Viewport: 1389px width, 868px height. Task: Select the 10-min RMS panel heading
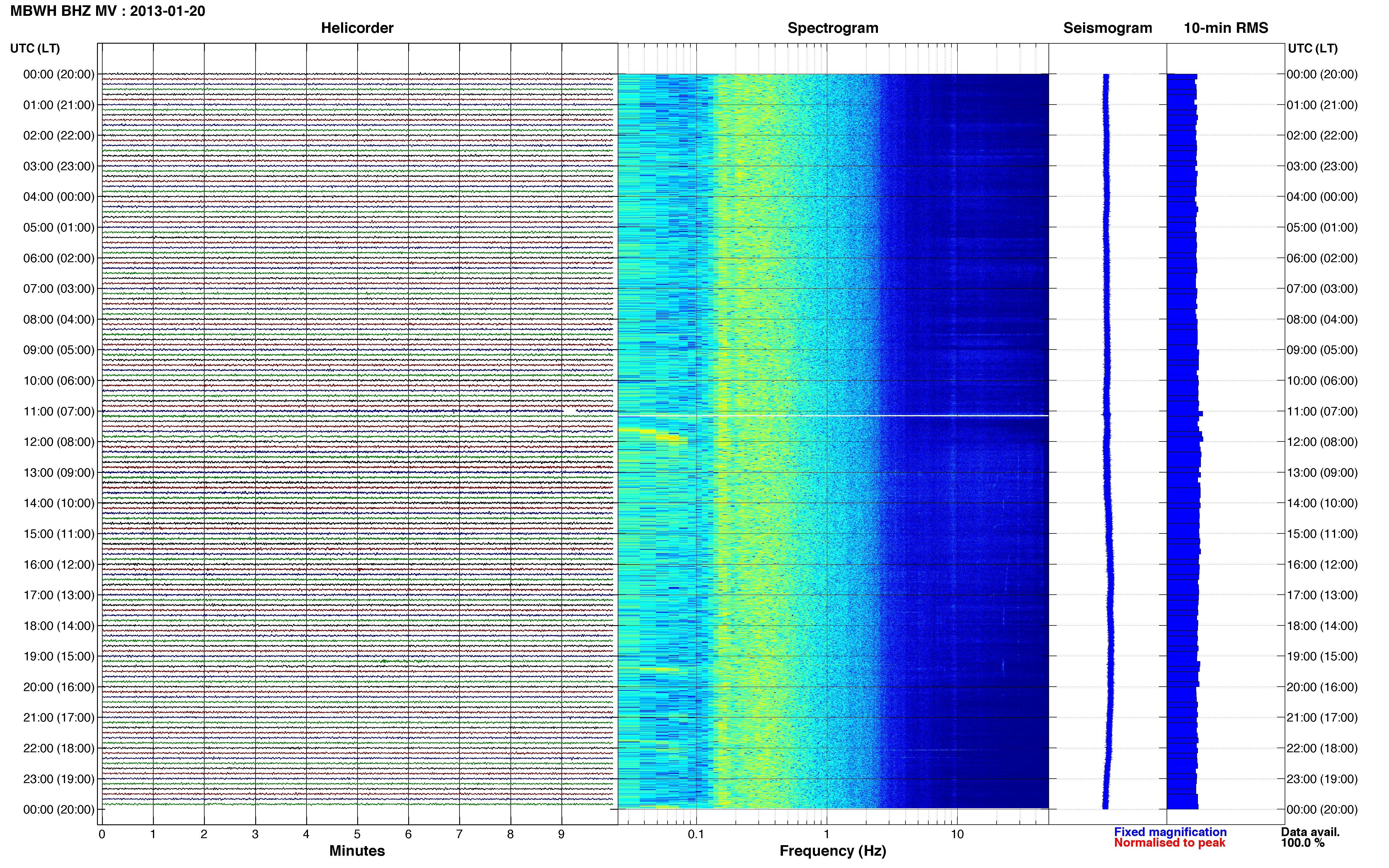1226,28
